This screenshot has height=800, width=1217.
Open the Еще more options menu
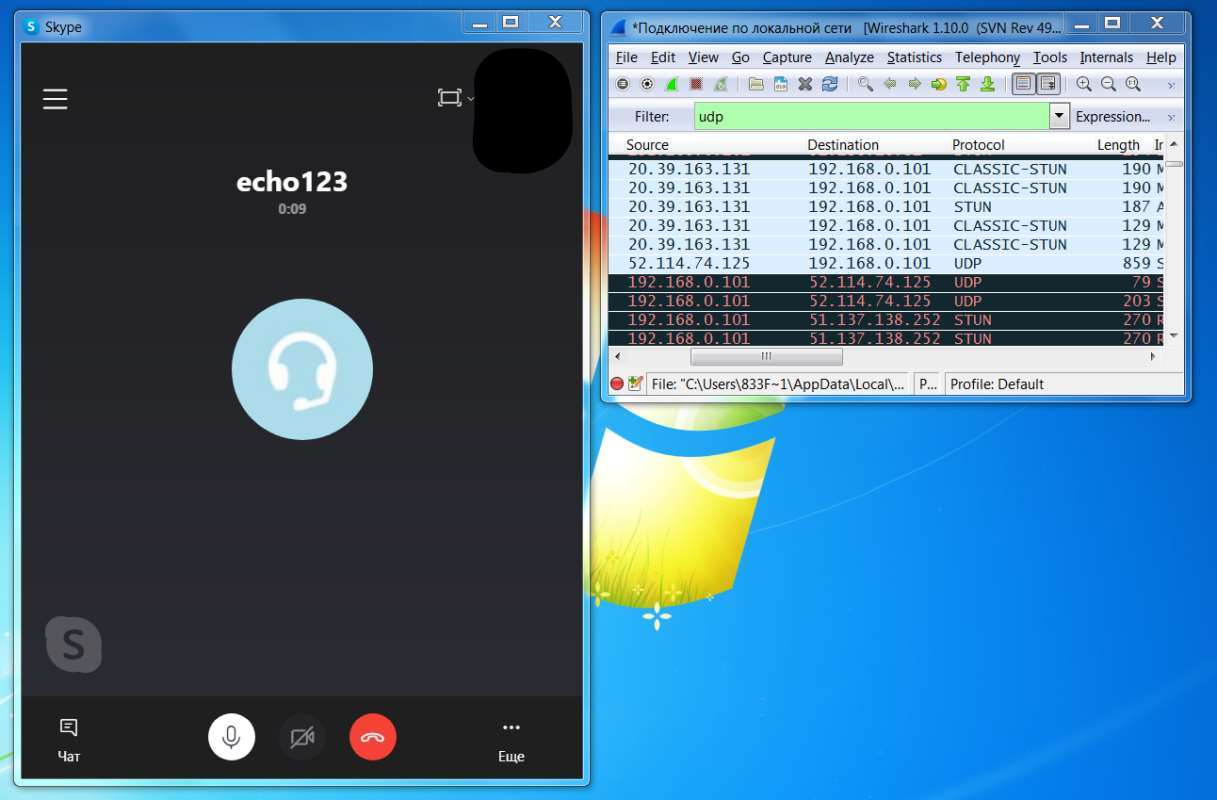pos(511,739)
